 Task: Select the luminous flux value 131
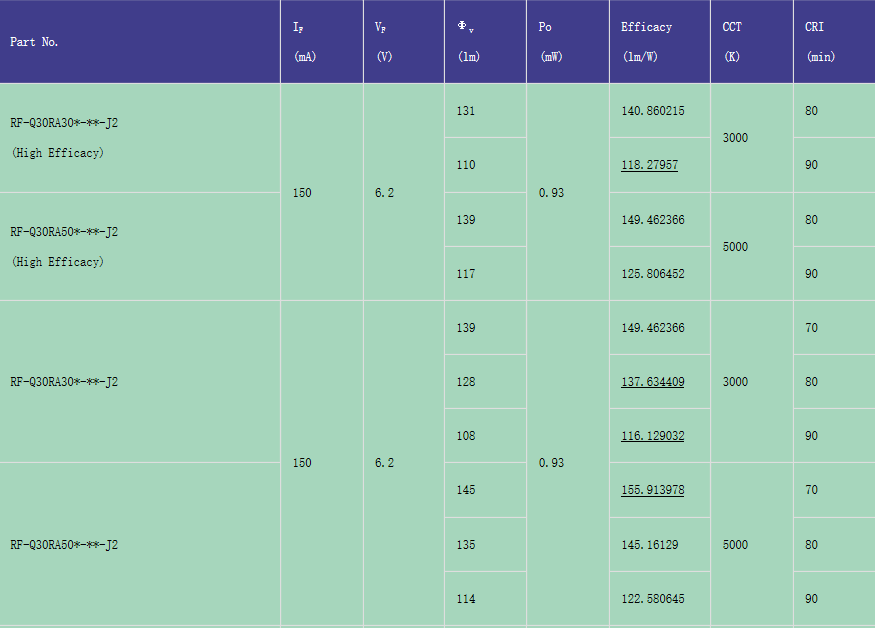pyautogui.click(x=466, y=111)
